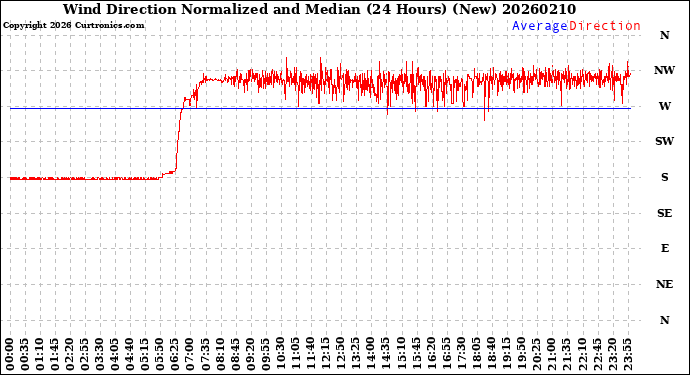Click the 03:30 time label
The image size is (690, 375).
tap(100, 355)
